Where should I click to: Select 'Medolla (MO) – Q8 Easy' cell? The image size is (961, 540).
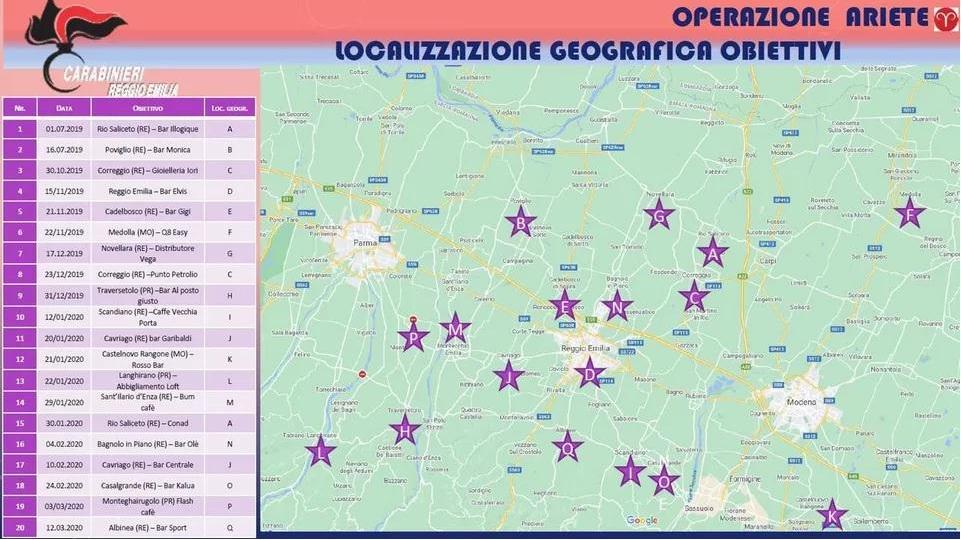pyautogui.click(x=148, y=232)
